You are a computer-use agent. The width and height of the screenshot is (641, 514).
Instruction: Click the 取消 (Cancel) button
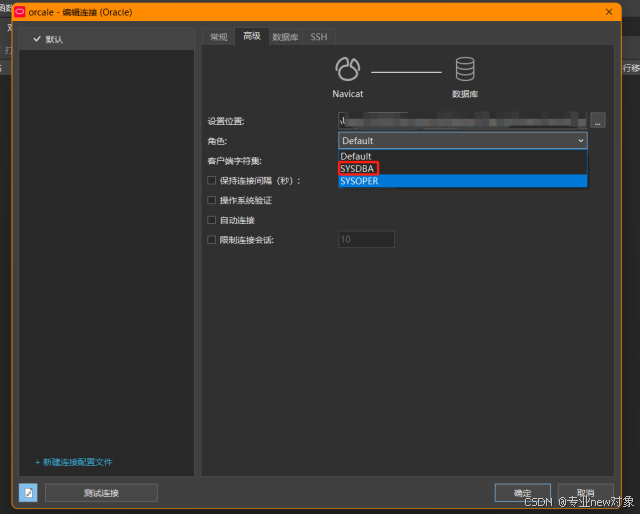585,493
